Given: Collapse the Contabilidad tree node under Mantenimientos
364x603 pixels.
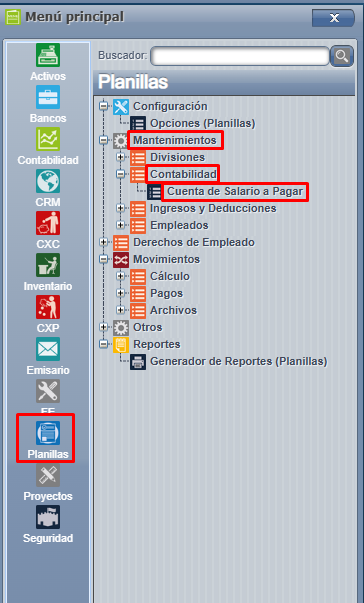Looking at the screenshot, I should point(120,174).
